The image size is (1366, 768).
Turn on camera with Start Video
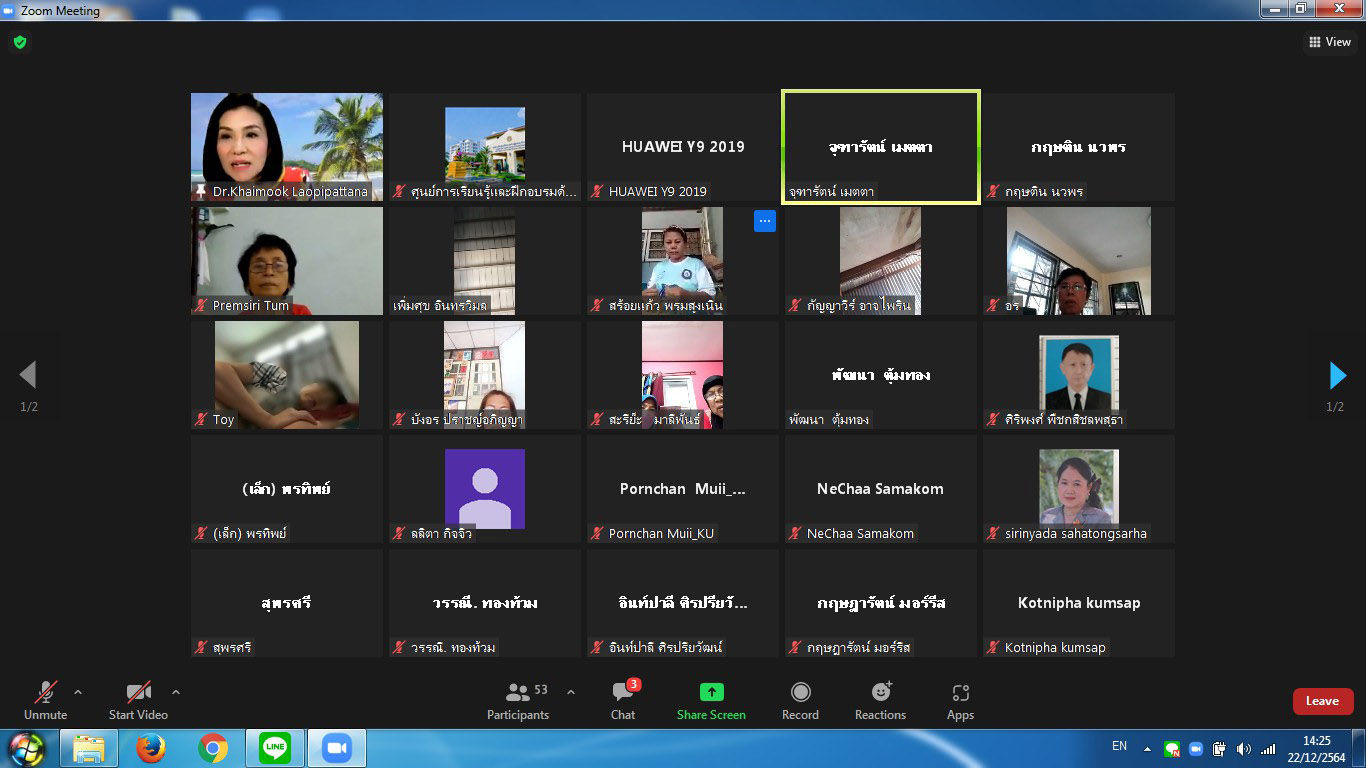[138, 700]
